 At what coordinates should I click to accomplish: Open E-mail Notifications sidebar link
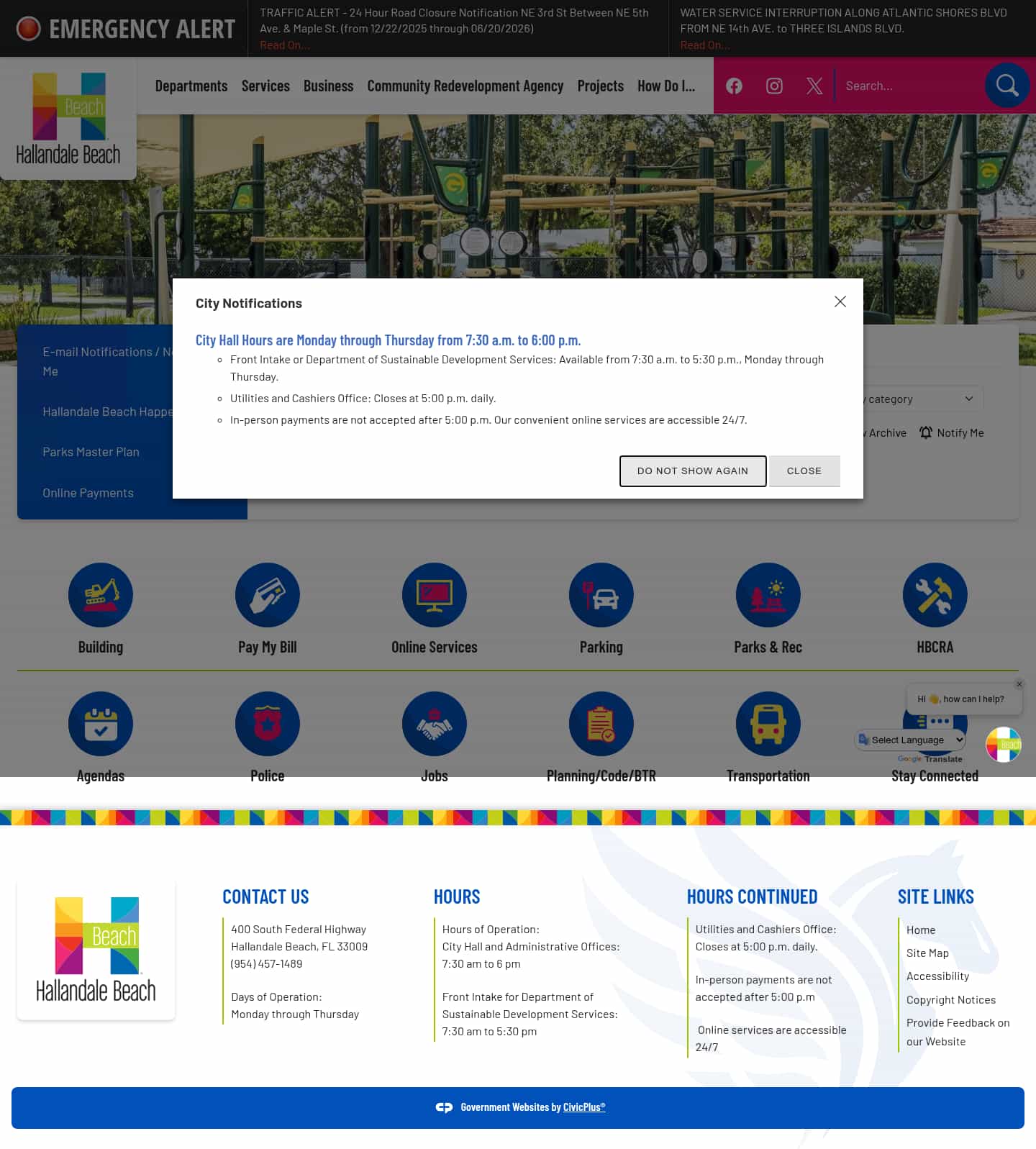point(107,361)
